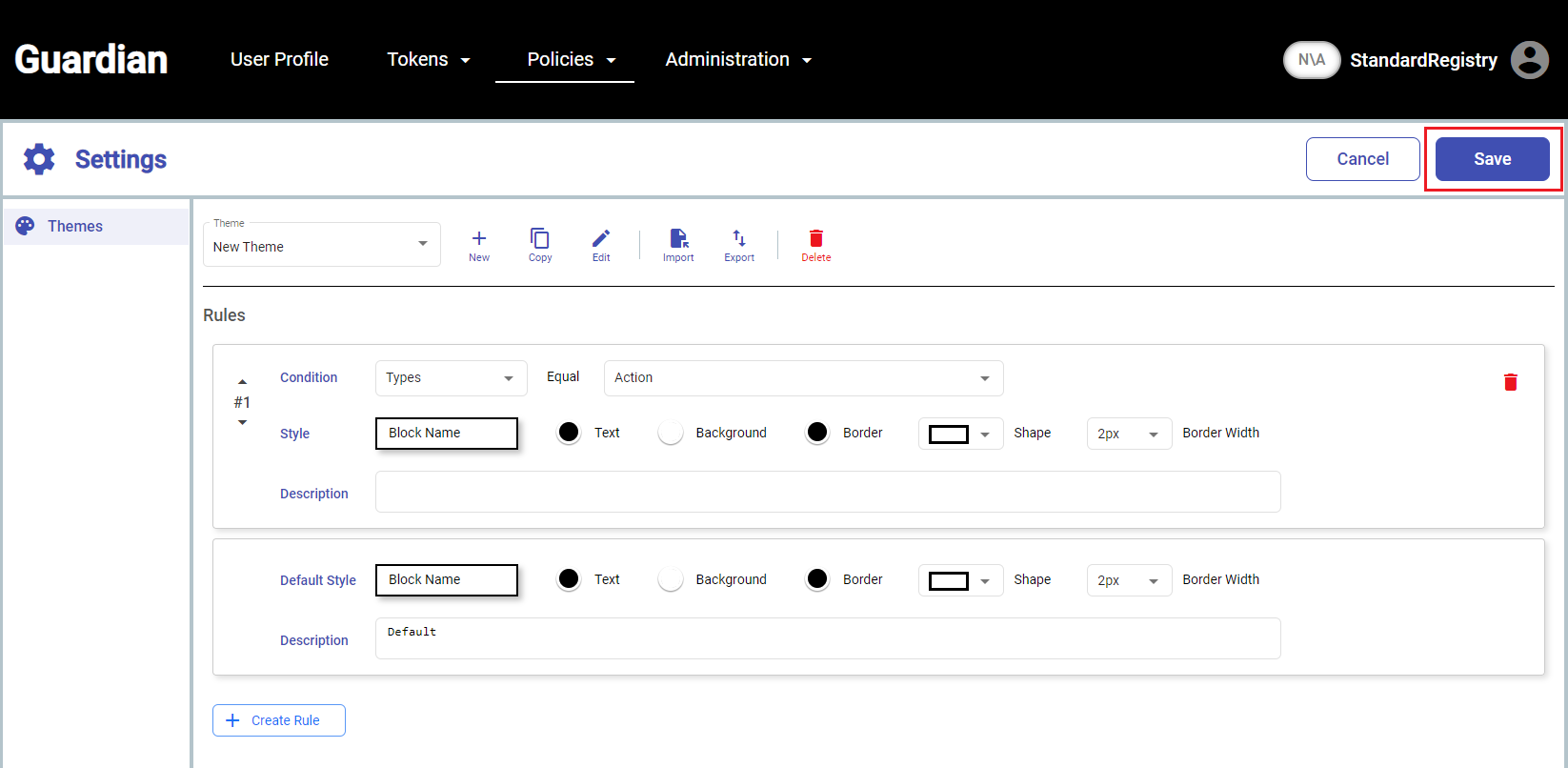Expand the Types condition dropdown
Viewport: 1568px width, 768px height.
(451, 378)
